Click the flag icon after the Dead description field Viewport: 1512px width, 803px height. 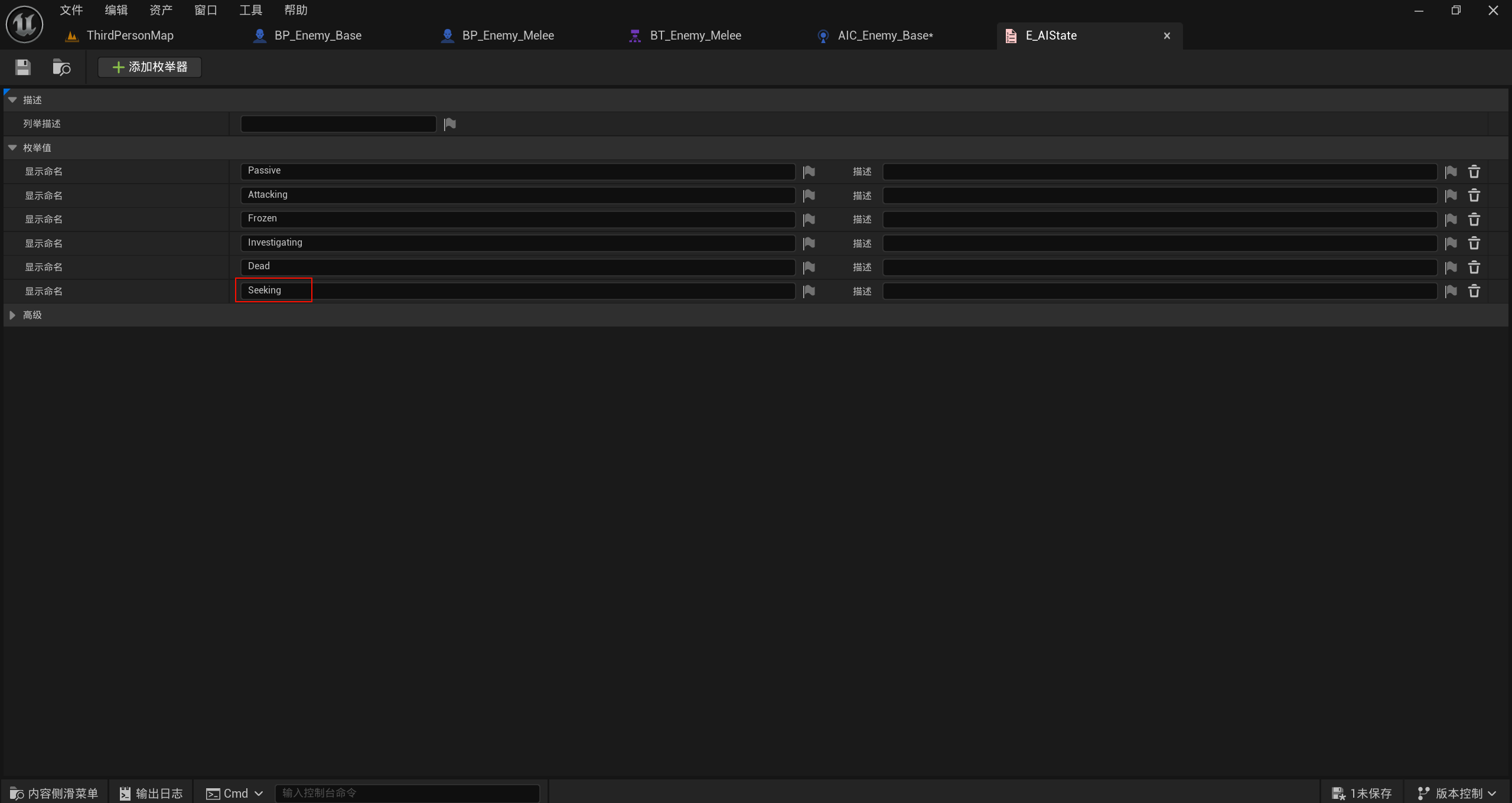(x=1451, y=267)
